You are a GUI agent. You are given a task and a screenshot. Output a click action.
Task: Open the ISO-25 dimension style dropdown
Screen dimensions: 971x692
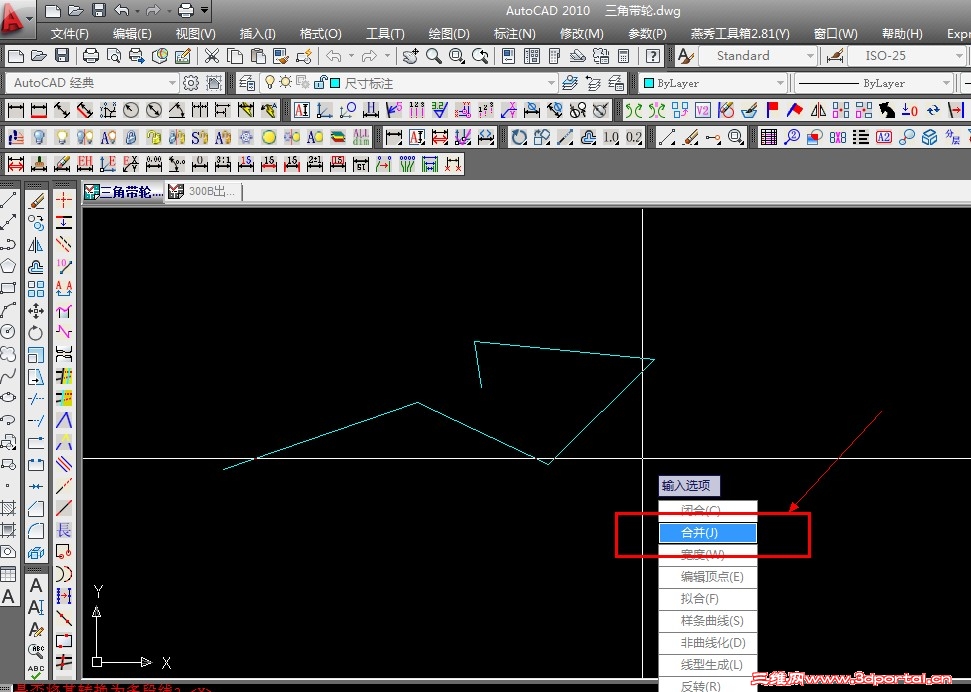959,56
